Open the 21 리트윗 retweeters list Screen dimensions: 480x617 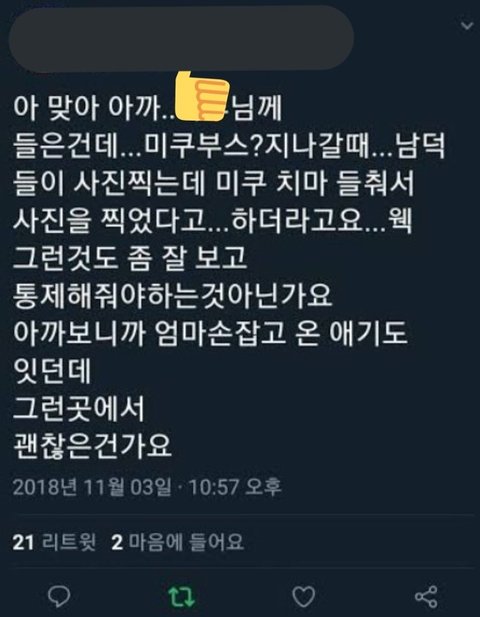tap(54, 543)
